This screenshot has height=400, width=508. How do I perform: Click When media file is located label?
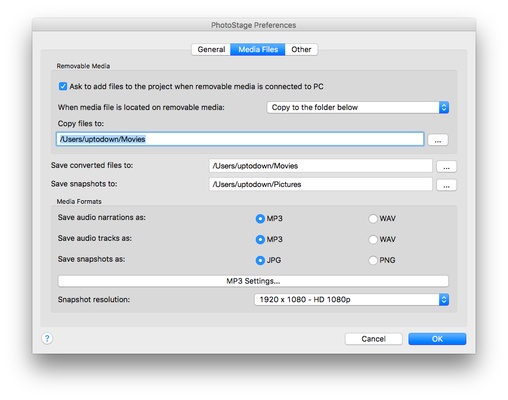tap(141, 107)
